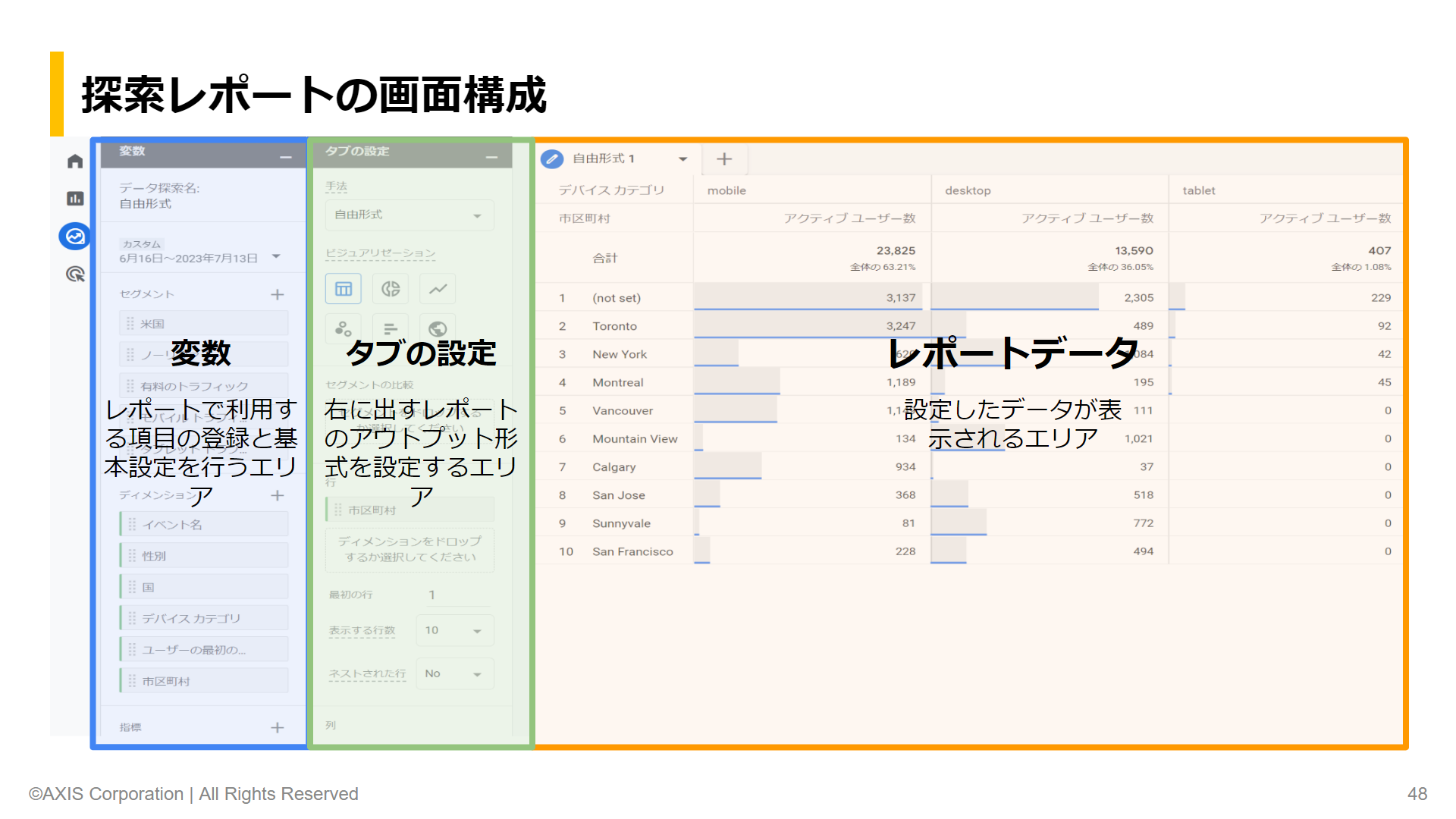Select the bar chart visualization icon
This screenshot has height=819, width=1456.
point(389,328)
